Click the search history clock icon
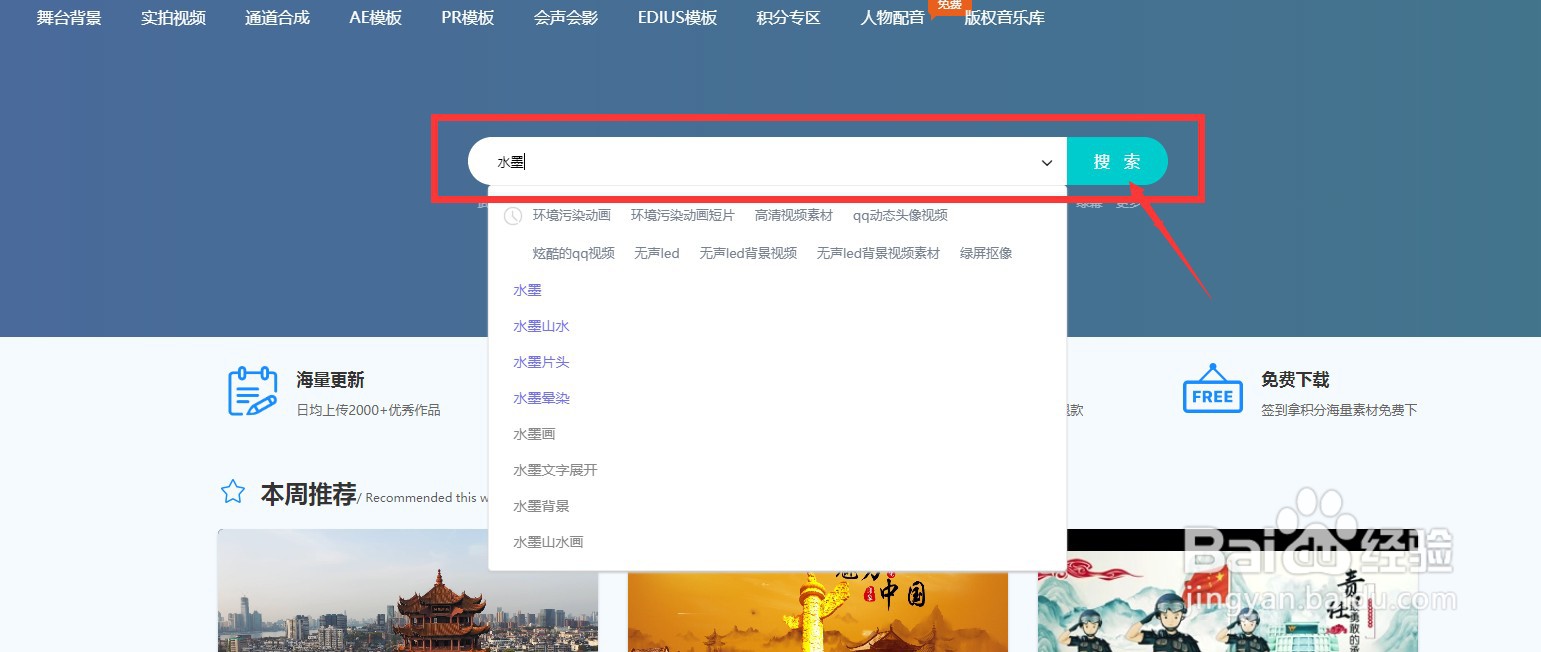Image resolution: width=1541 pixels, height=652 pixels. (512, 215)
